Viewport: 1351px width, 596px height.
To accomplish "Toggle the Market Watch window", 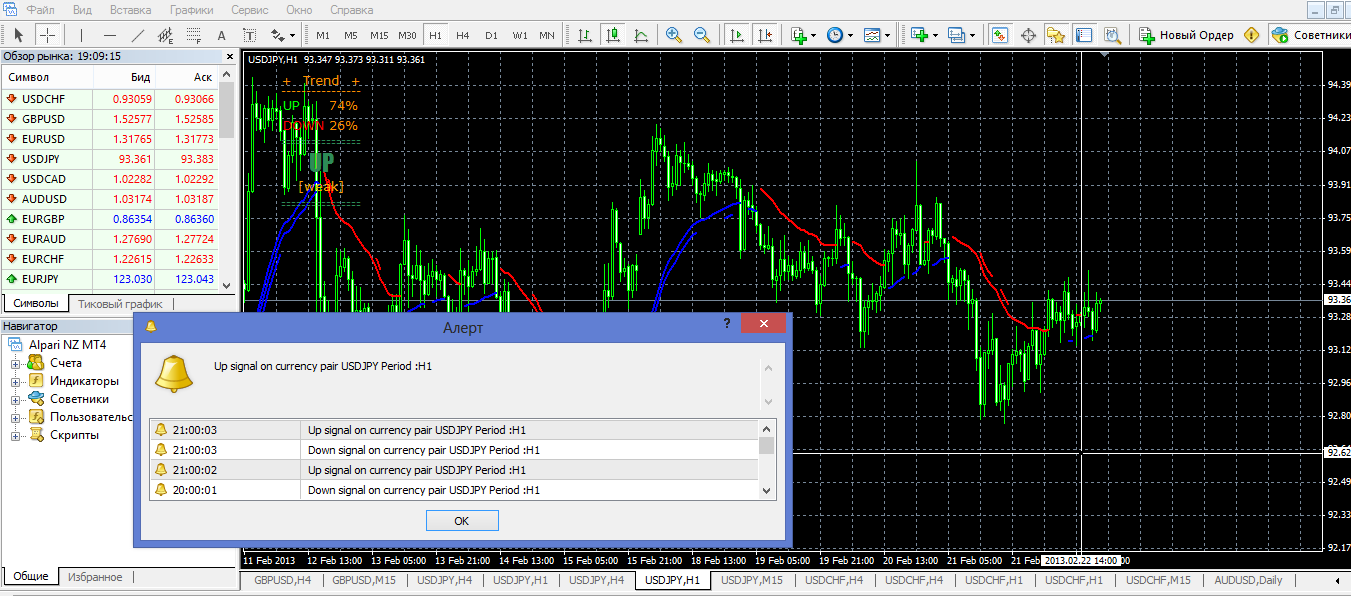I will (x=1000, y=35).
